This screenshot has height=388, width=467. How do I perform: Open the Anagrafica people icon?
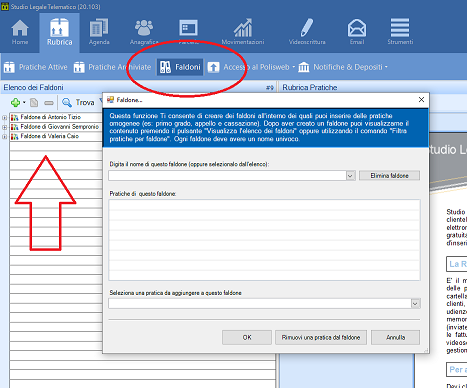click(x=144, y=28)
